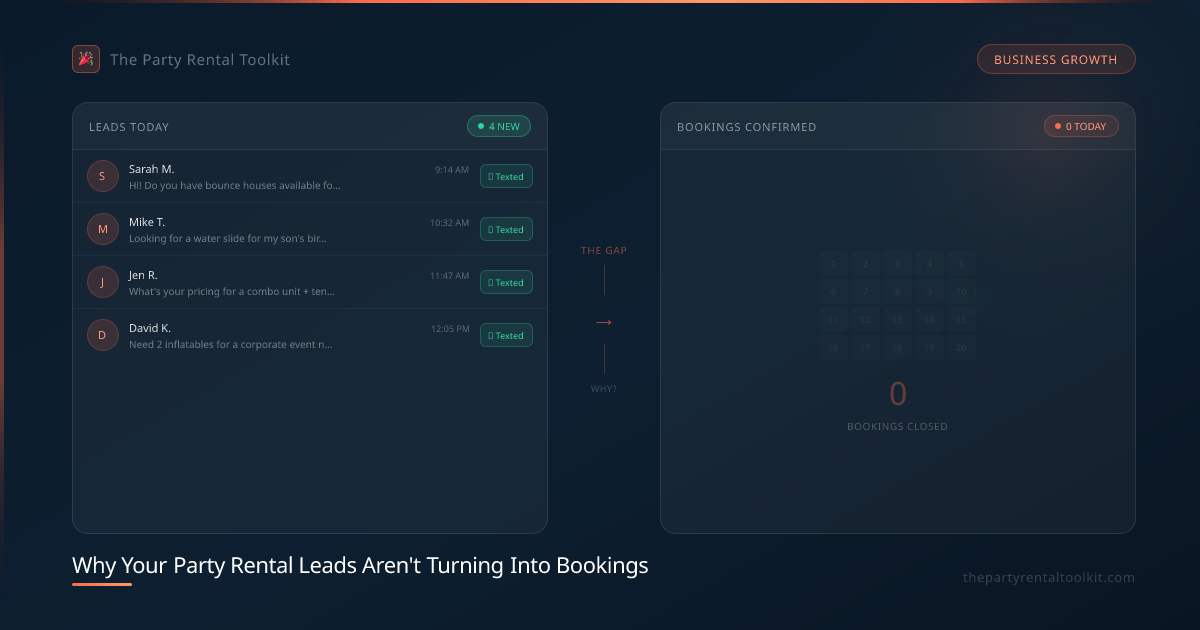Visit thepartyrentaltoolkit.com link
Viewport: 1200px width, 630px height.
coord(1049,577)
